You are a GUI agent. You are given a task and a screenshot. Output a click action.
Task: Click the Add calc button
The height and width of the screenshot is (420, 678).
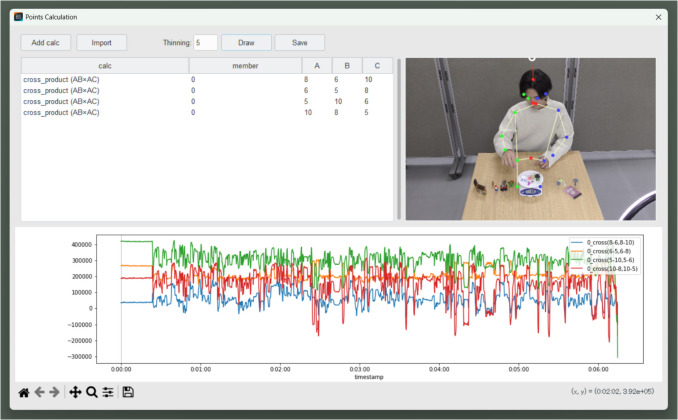tap(45, 43)
